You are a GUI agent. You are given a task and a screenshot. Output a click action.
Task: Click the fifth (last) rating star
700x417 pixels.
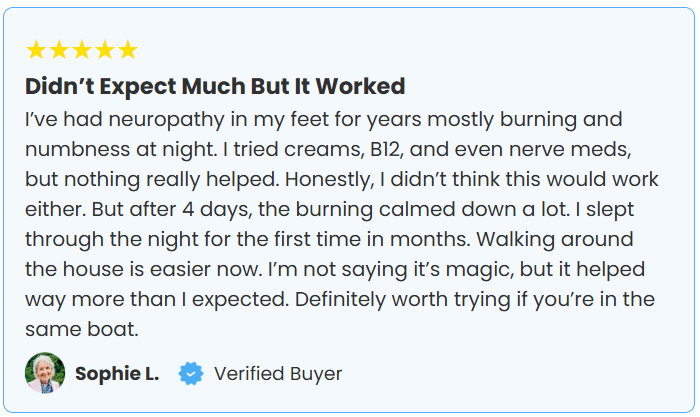click(127, 50)
